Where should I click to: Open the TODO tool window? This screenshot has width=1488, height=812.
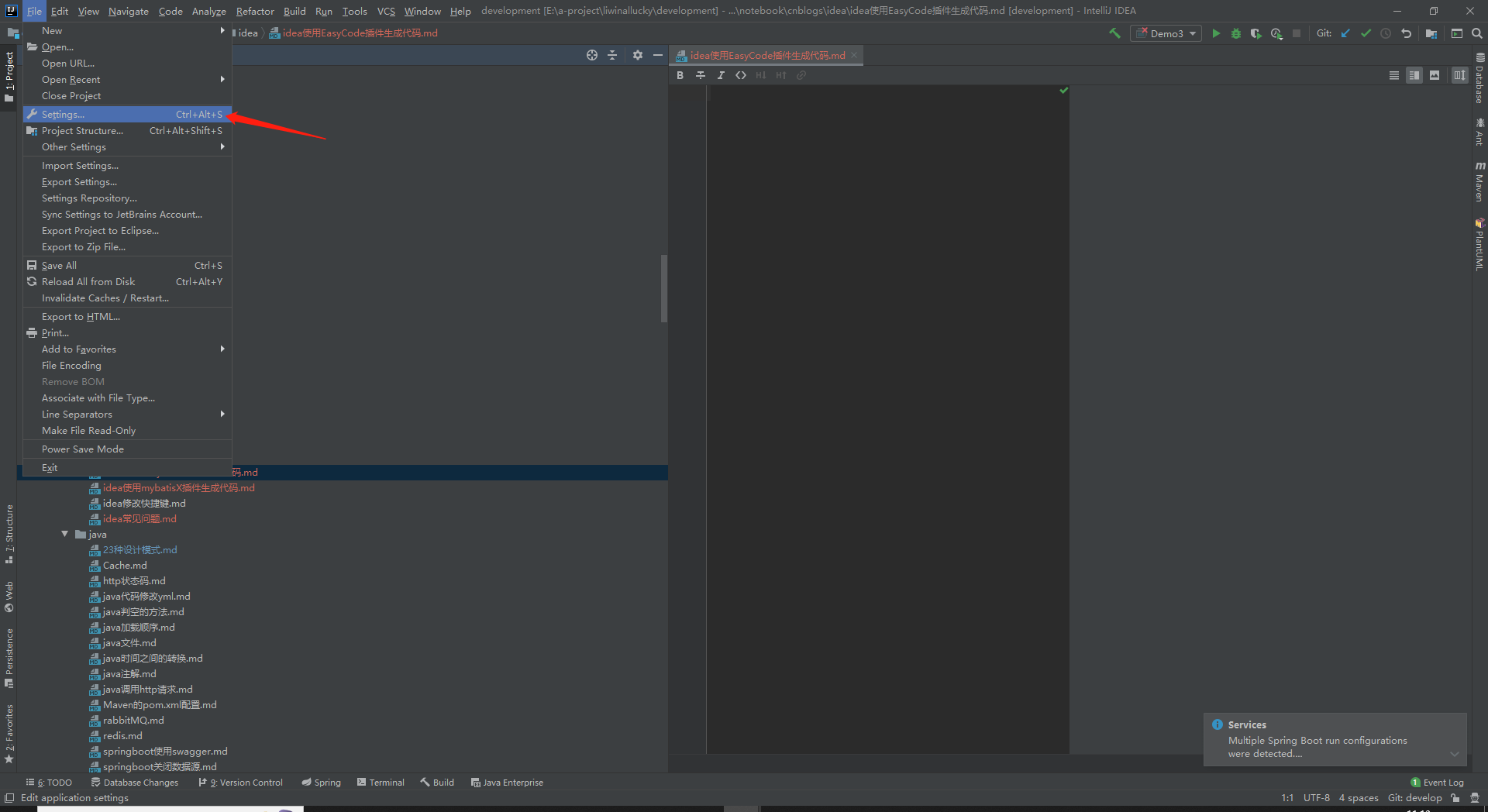pyautogui.click(x=49, y=783)
